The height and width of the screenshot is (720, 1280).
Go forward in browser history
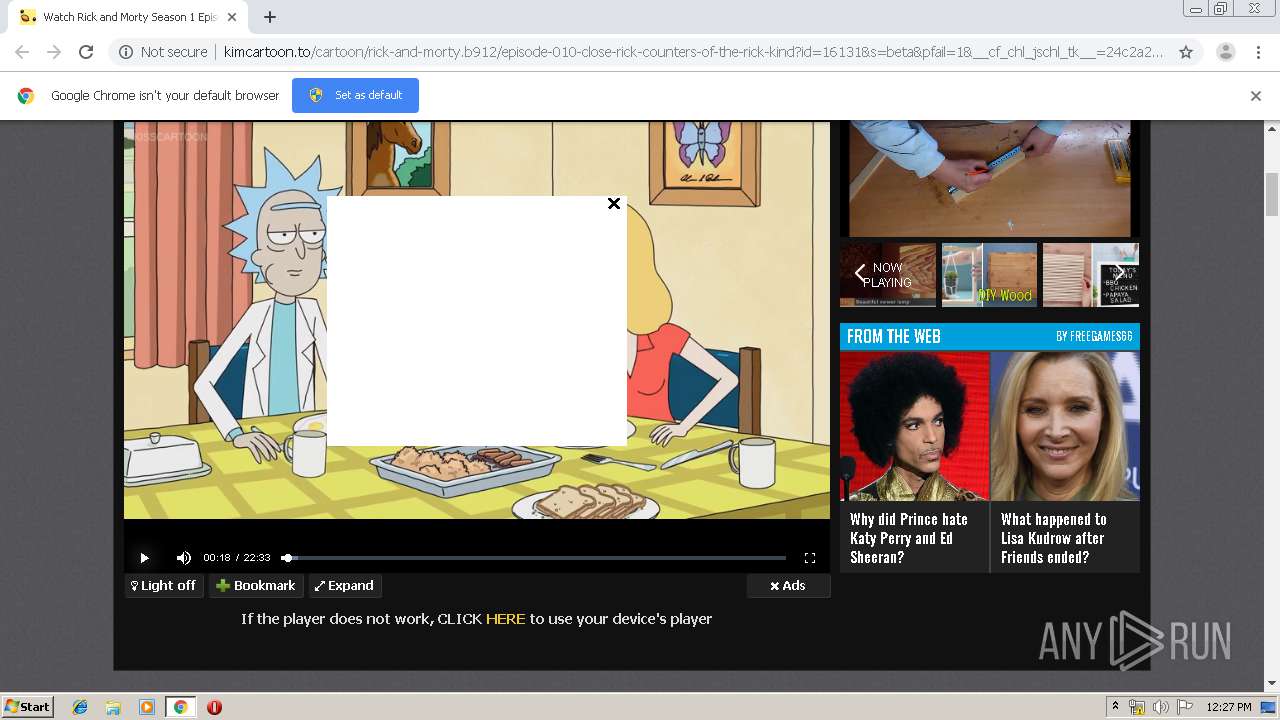[x=54, y=52]
